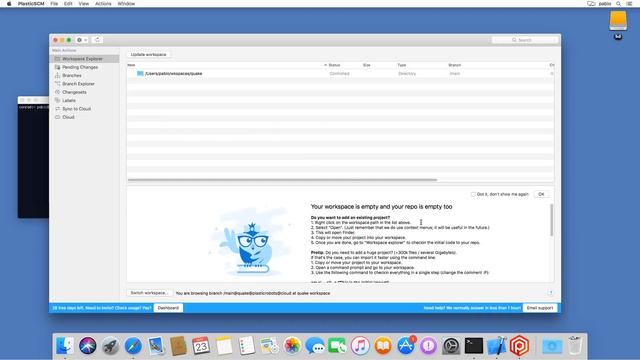Screen dimensions: 640x360
Task: Open Xcode from the dock
Action: coord(497,346)
